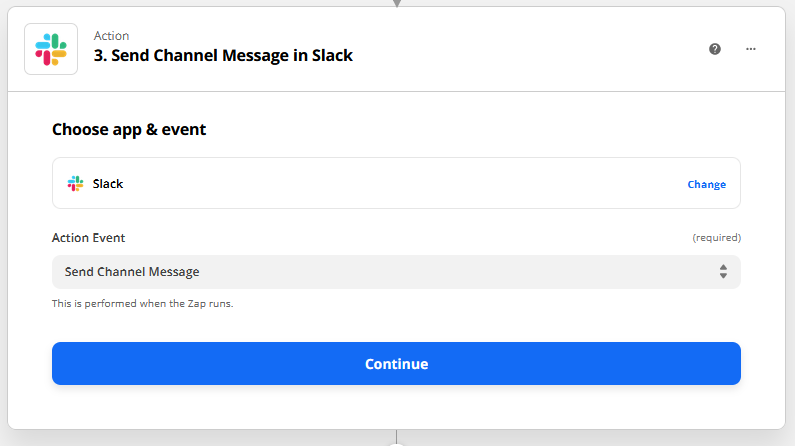Click the "Action" label above the step title

[x=111, y=36]
